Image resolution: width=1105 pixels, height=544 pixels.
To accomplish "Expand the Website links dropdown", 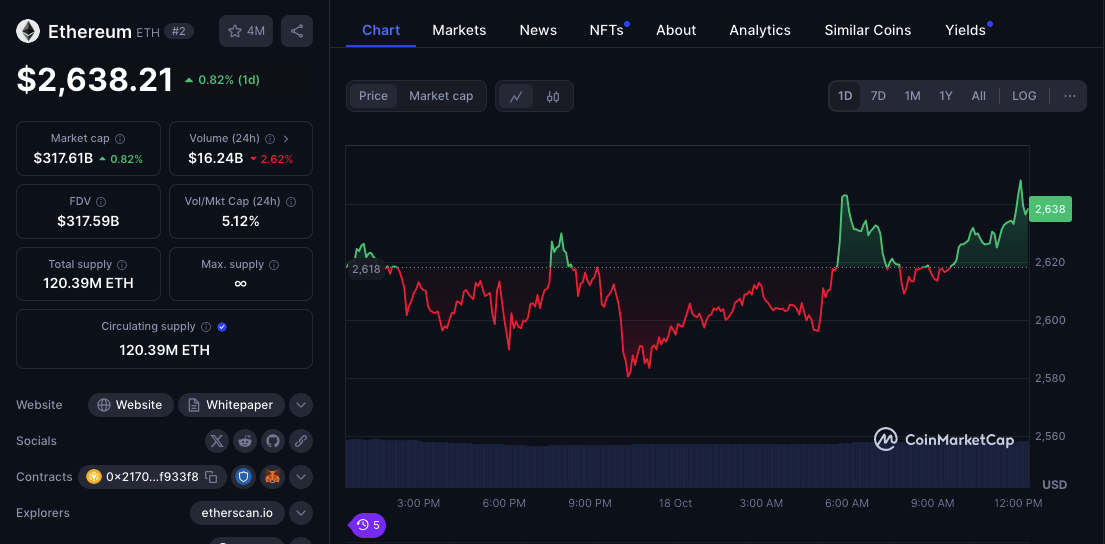I will pyautogui.click(x=301, y=405).
